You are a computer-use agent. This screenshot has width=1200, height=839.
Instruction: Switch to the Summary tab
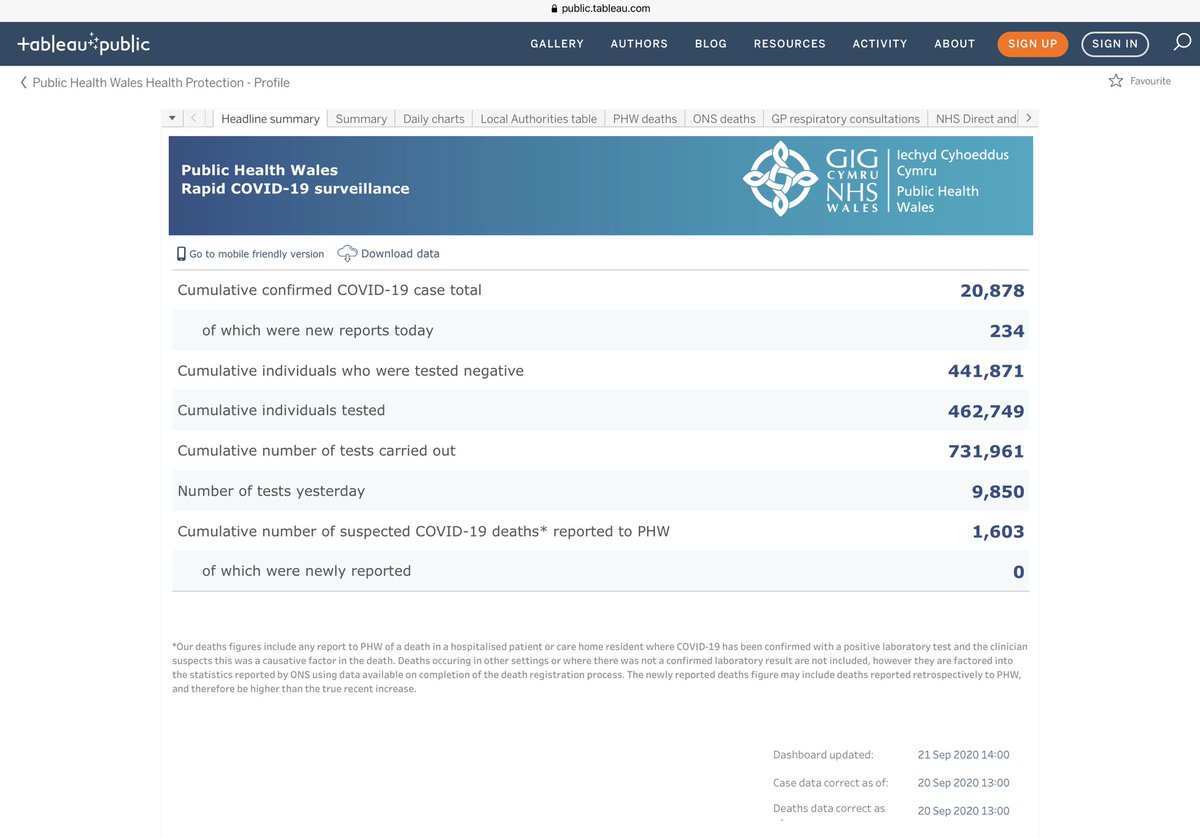pyautogui.click(x=361, y=118)
